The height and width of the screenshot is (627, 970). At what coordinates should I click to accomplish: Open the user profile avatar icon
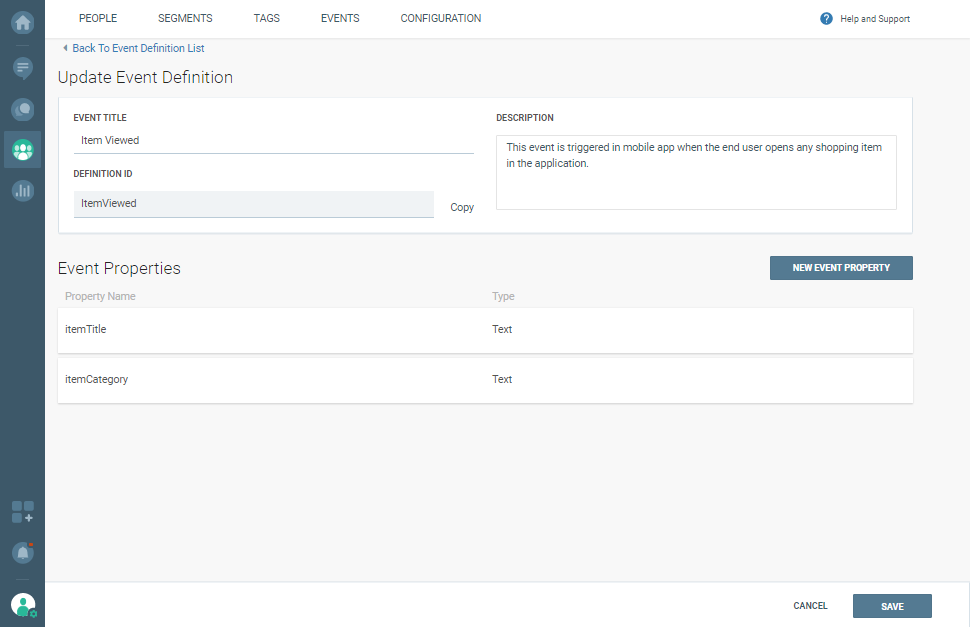[x=22, y=605]
